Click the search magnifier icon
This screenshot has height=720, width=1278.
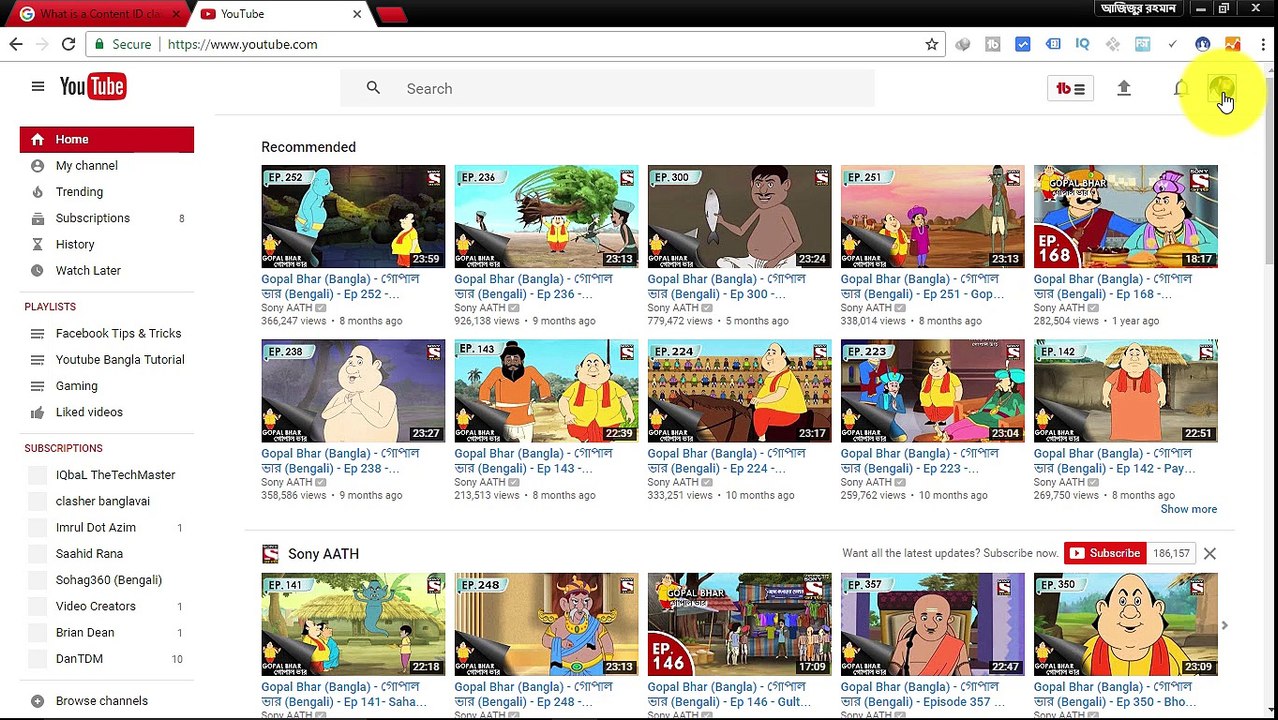[x=373, y=88]
